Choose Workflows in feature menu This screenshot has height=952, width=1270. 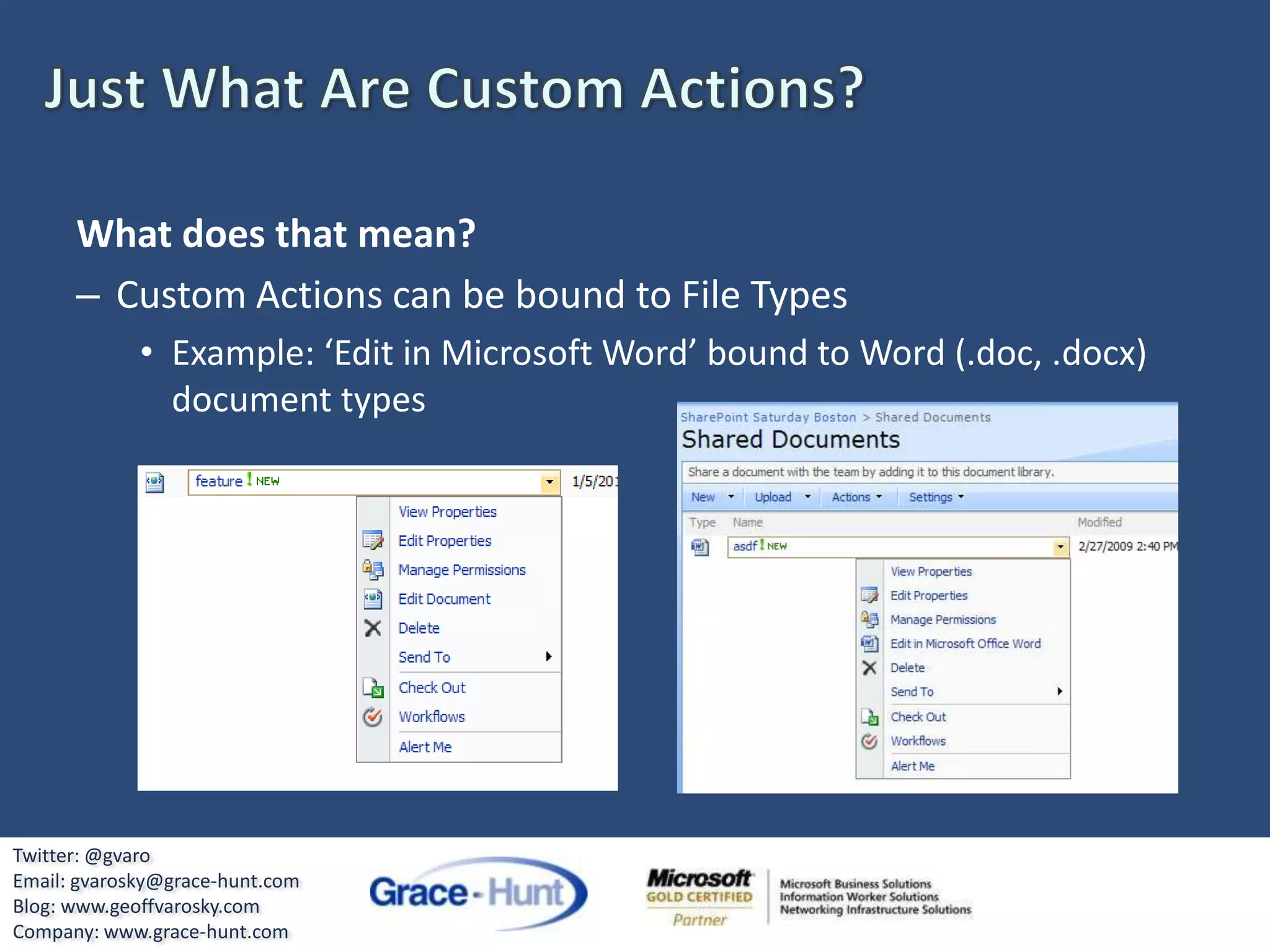tap(432, 717)
